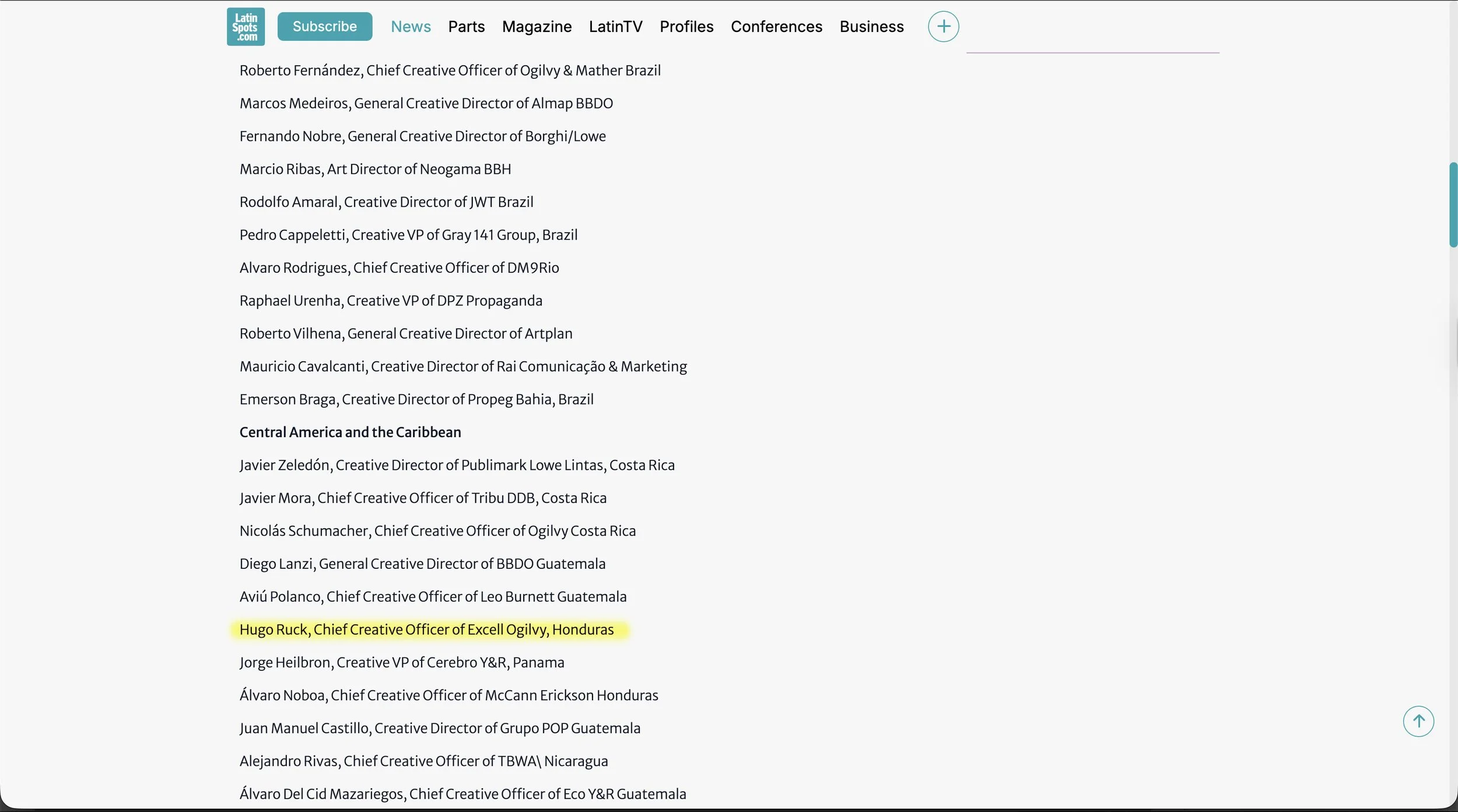Select the Javier Mora Tribu DDB line
Screen dimensions: 1458x812
[423, 498]
